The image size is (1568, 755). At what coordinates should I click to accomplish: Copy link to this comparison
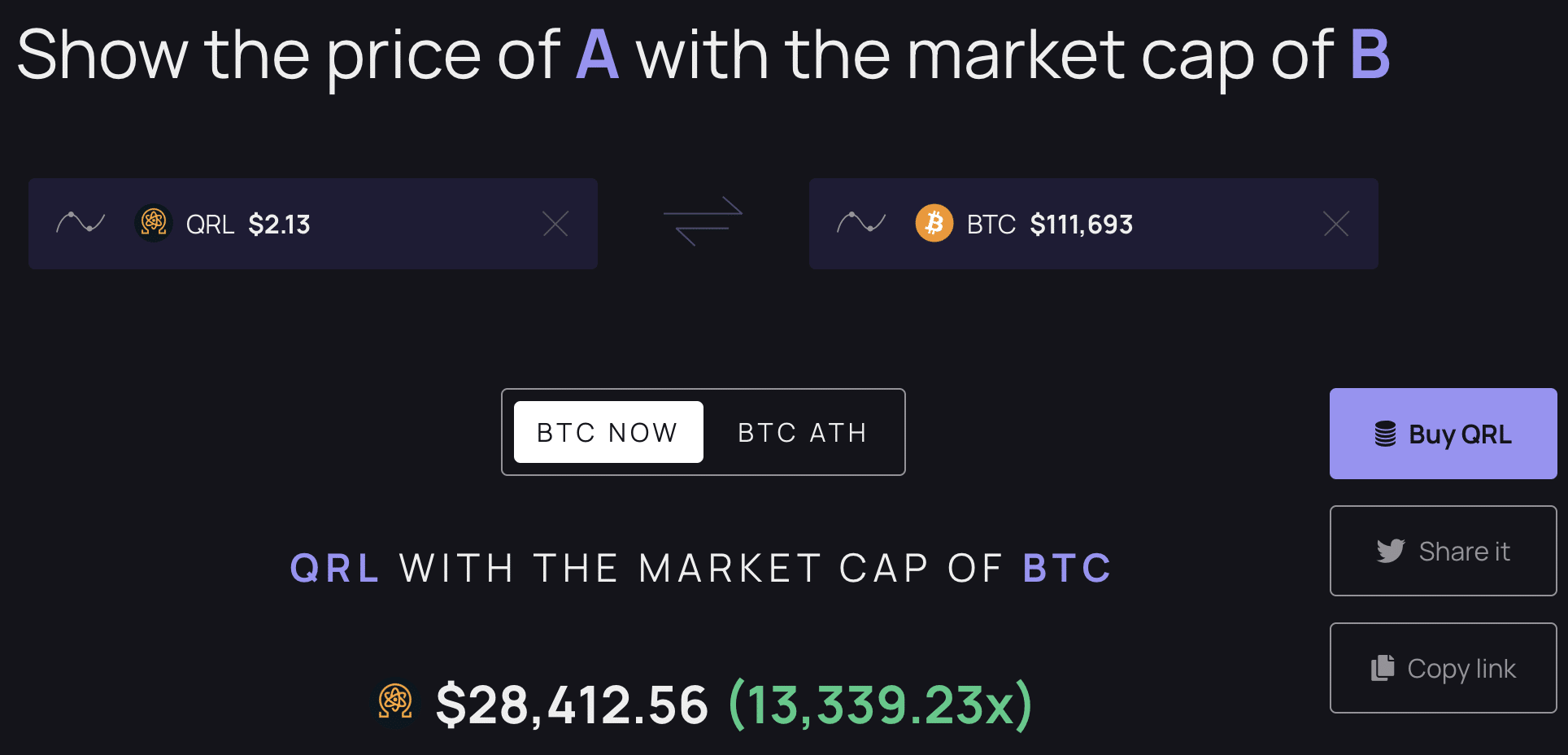point(1443,668)
